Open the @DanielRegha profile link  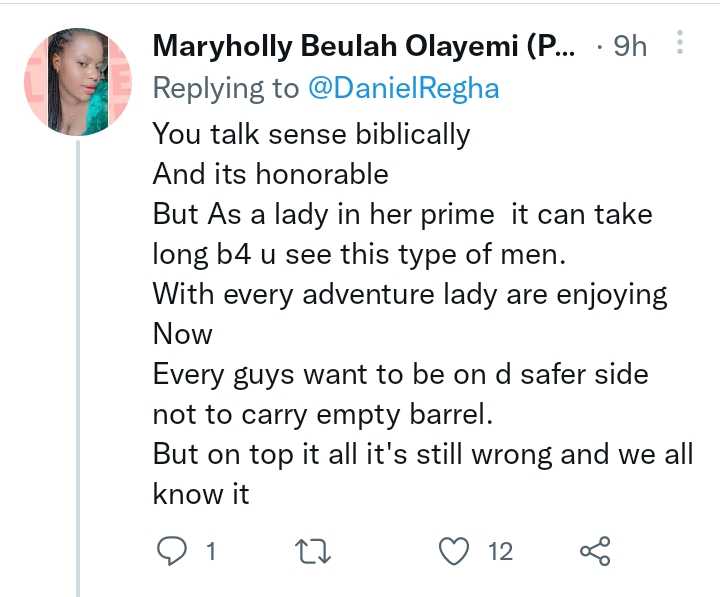pos(402,88)
